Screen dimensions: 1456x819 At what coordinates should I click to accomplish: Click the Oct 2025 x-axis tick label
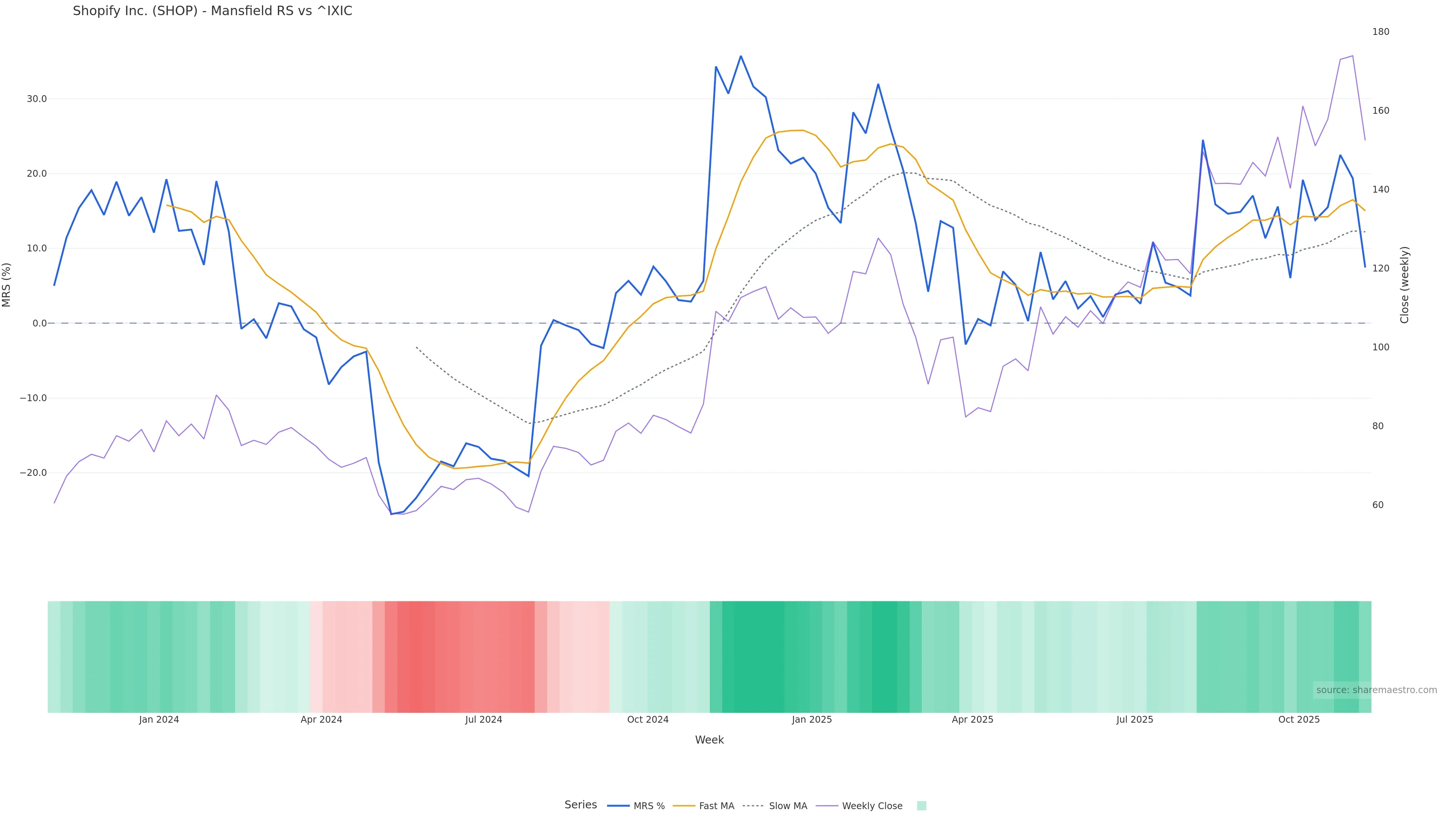click(1299, 720)
